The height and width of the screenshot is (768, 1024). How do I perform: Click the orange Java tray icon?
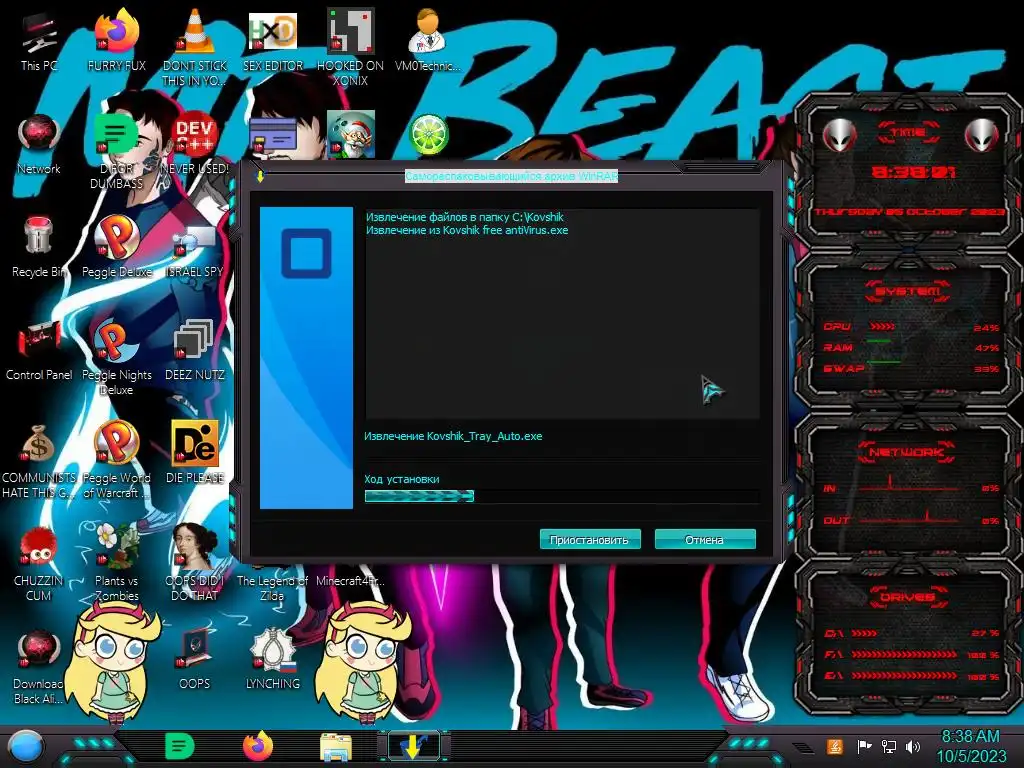click(x=834, y=746)
